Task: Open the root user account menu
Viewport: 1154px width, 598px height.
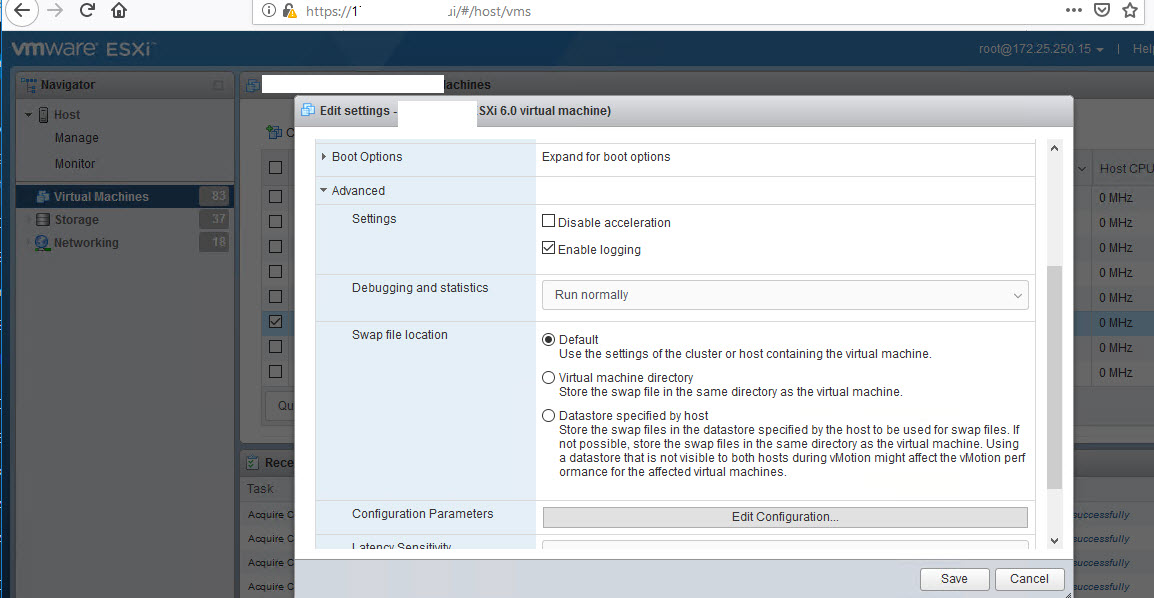Action: (x=1041, y=49)
